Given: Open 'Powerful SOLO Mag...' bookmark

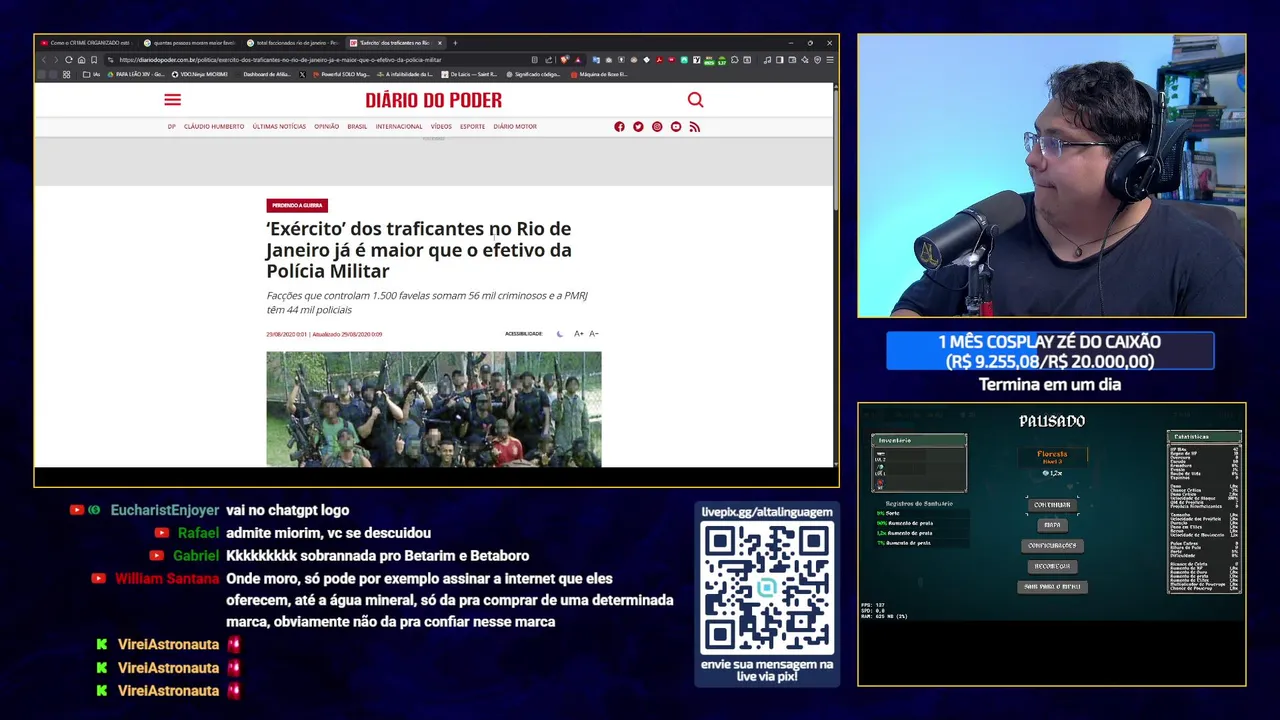Looking at the screenshot, I should [341, 74].
